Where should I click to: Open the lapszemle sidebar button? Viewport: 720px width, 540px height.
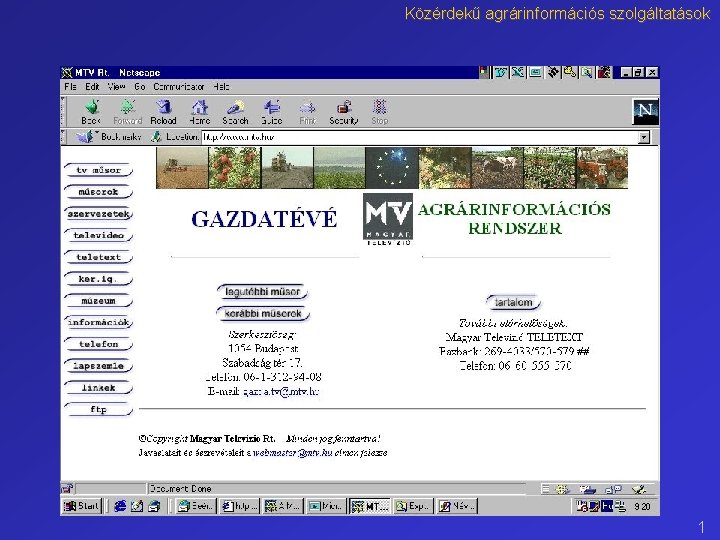click(98, 366)
